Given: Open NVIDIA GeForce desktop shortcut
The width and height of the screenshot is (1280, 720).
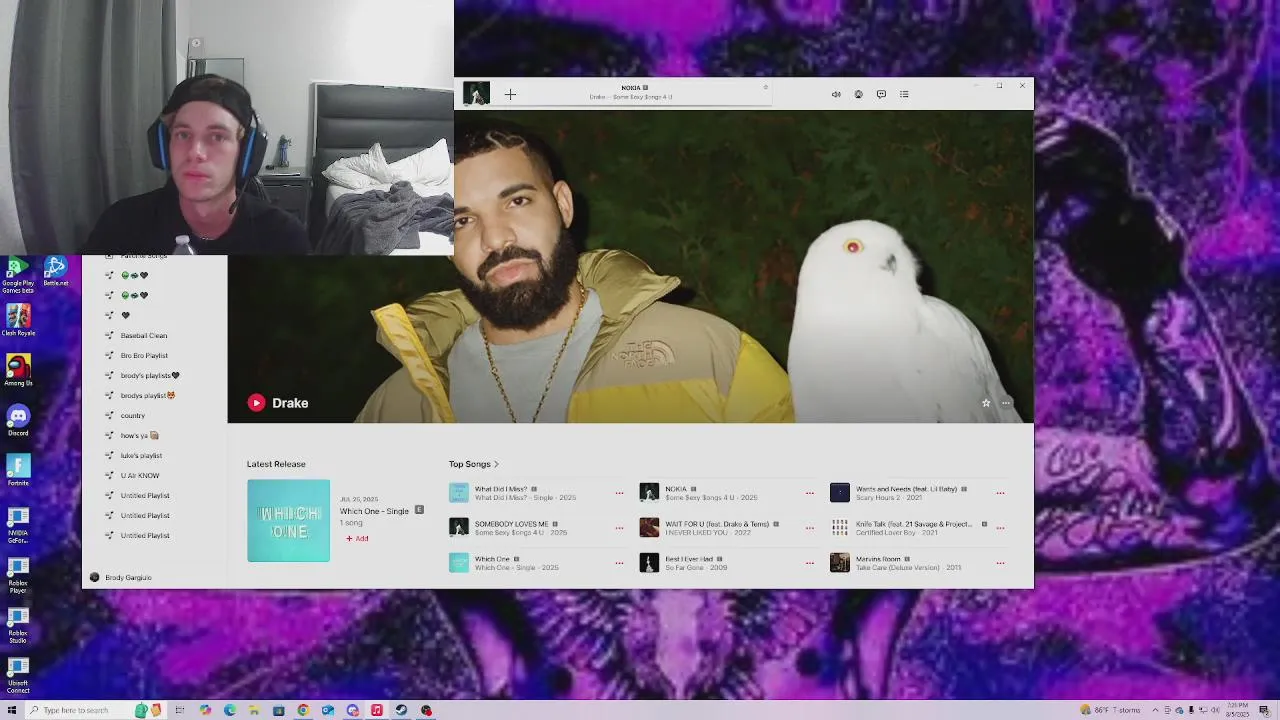Looking at the screenshot, I should click(x=17, y=525).
